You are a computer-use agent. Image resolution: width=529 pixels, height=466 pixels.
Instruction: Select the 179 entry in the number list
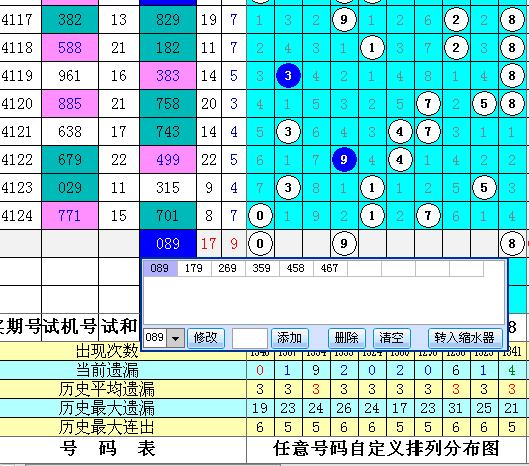(x=194, y=268)
